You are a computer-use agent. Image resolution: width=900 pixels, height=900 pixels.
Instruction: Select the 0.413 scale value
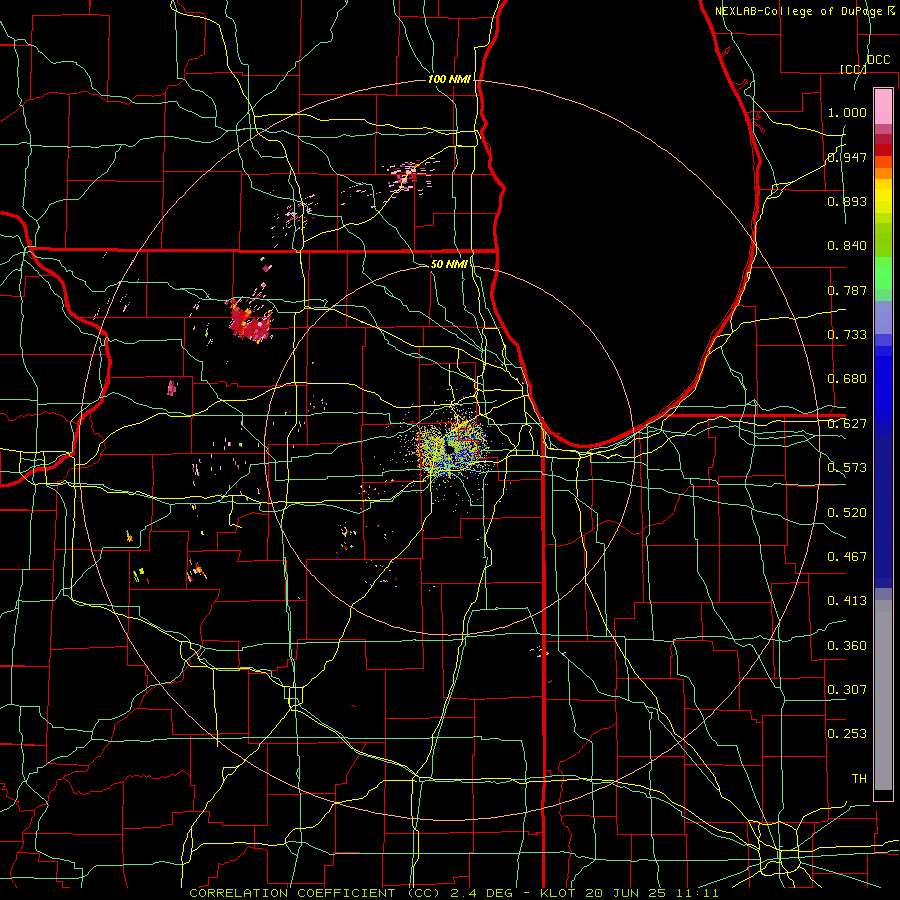[847, 601]
